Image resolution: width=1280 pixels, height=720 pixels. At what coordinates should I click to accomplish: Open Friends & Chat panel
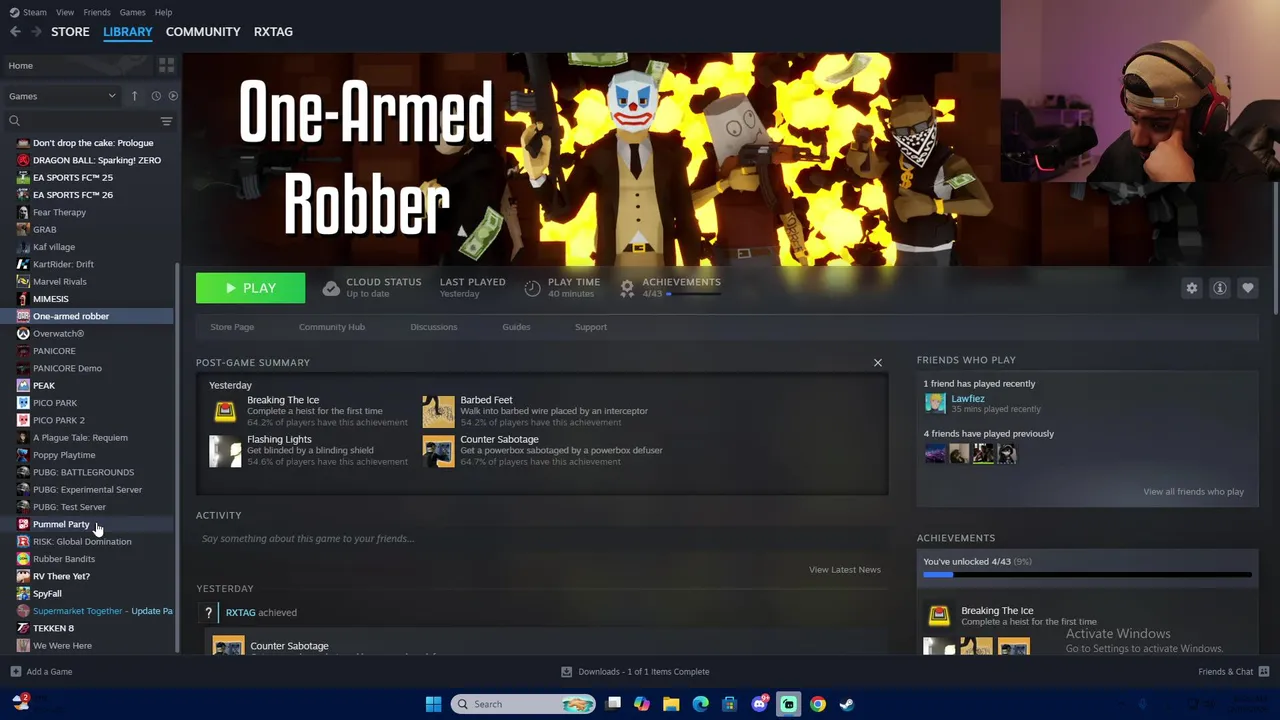[1234, 672]
